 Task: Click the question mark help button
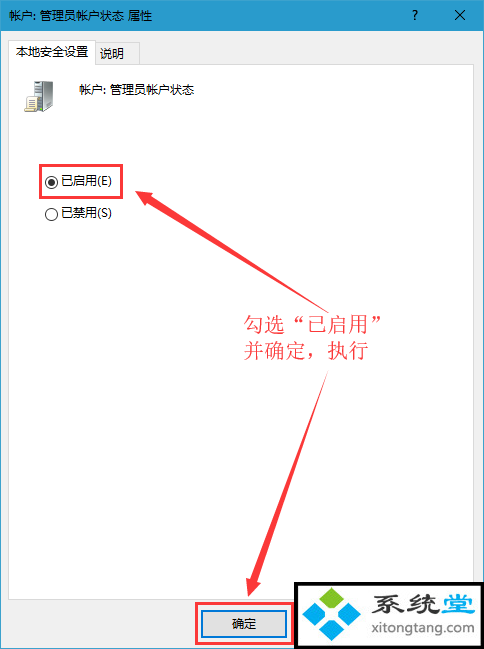[x=415, y=16]
